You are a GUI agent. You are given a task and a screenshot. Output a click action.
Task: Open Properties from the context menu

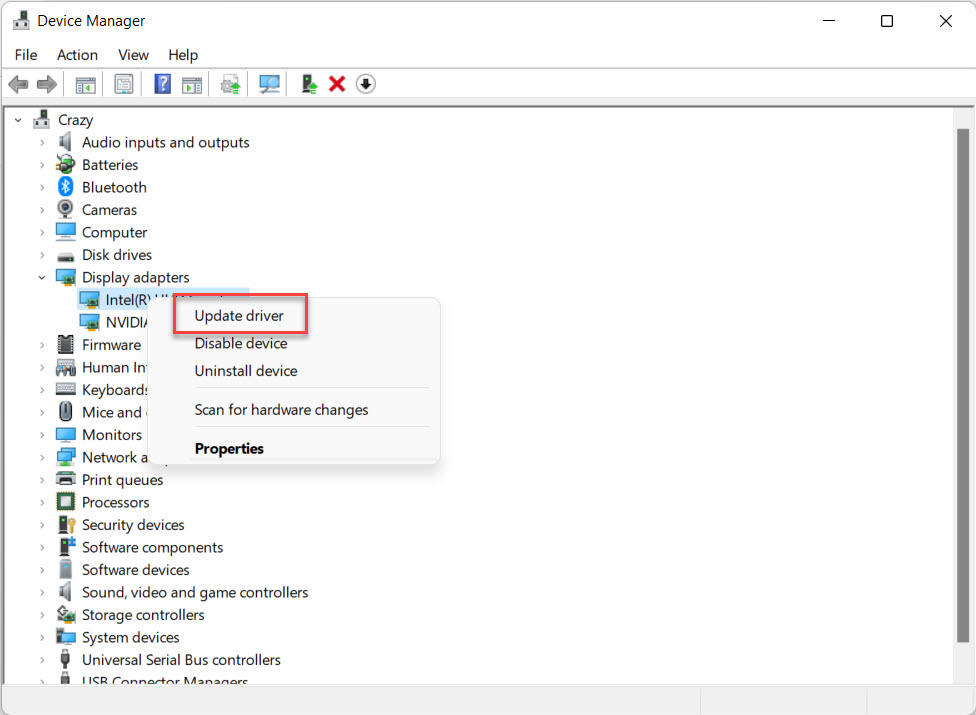coord(229,449)
